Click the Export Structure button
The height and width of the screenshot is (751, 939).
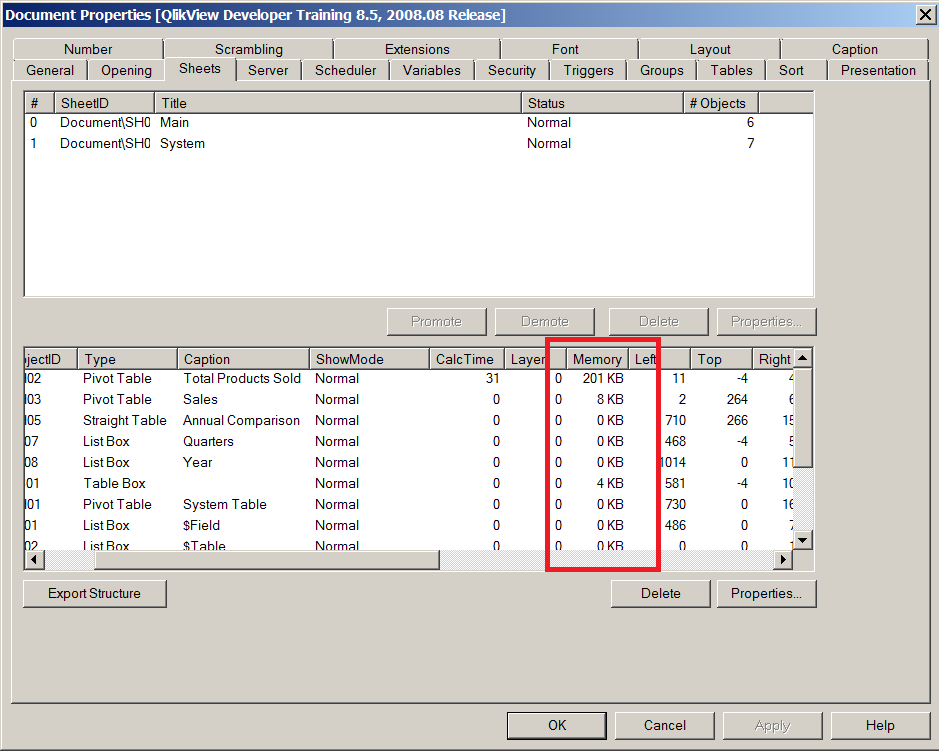(94, 593)
